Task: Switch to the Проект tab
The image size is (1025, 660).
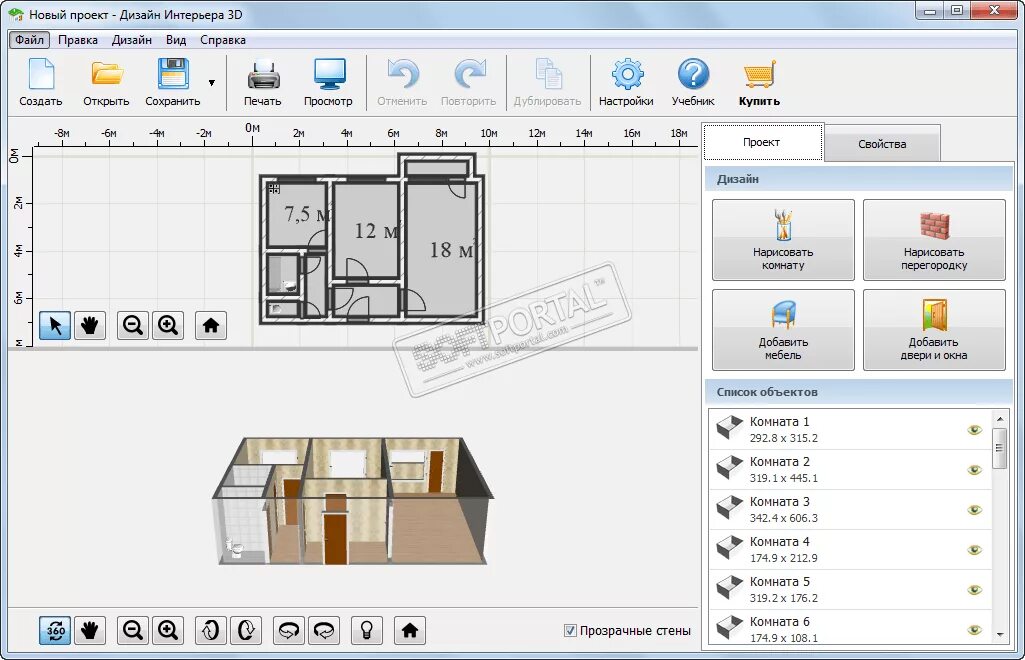Action: [x=762, y=142]
